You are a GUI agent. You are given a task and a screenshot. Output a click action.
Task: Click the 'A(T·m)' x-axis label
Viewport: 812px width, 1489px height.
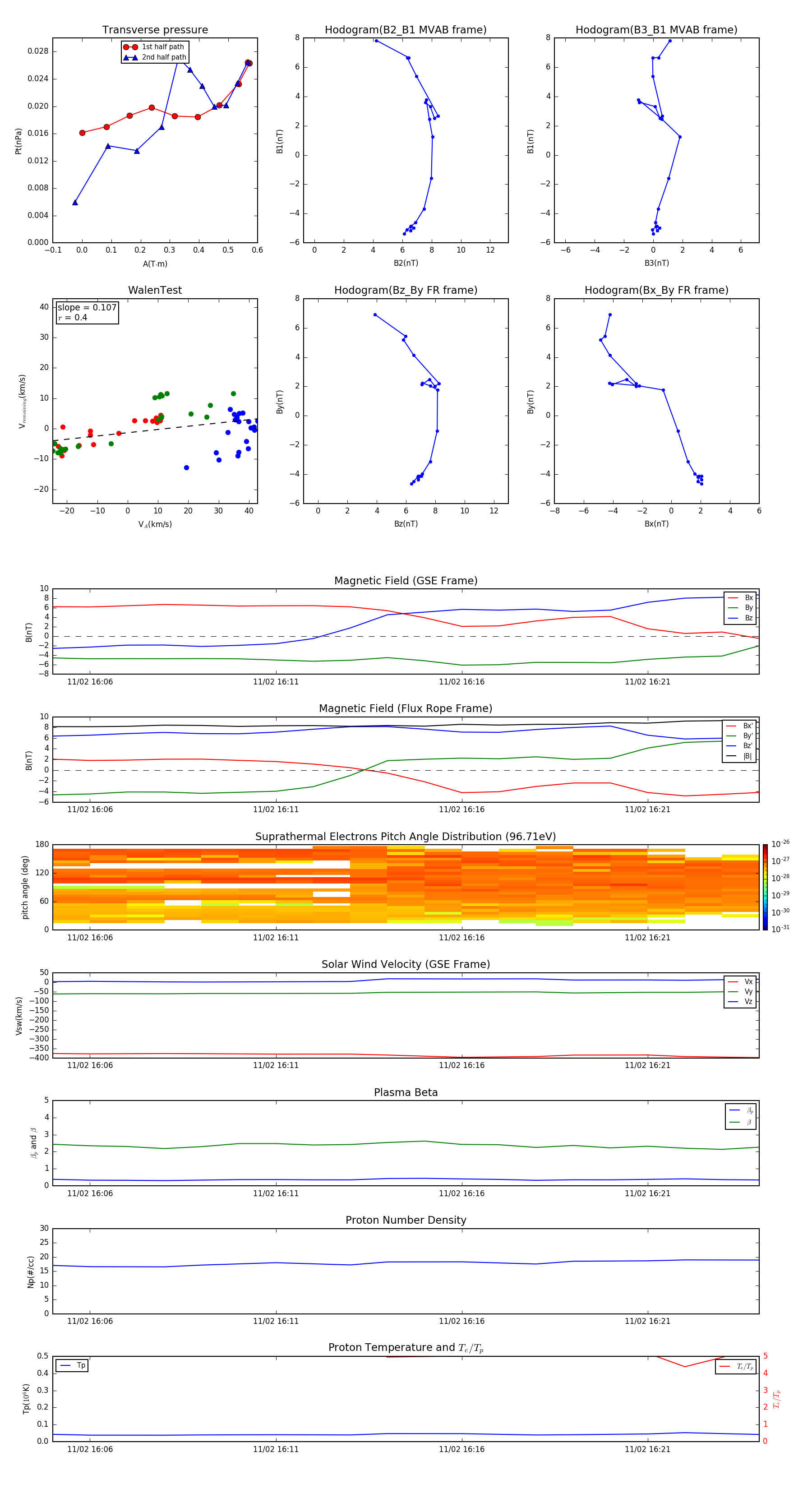tap(155, 264)
